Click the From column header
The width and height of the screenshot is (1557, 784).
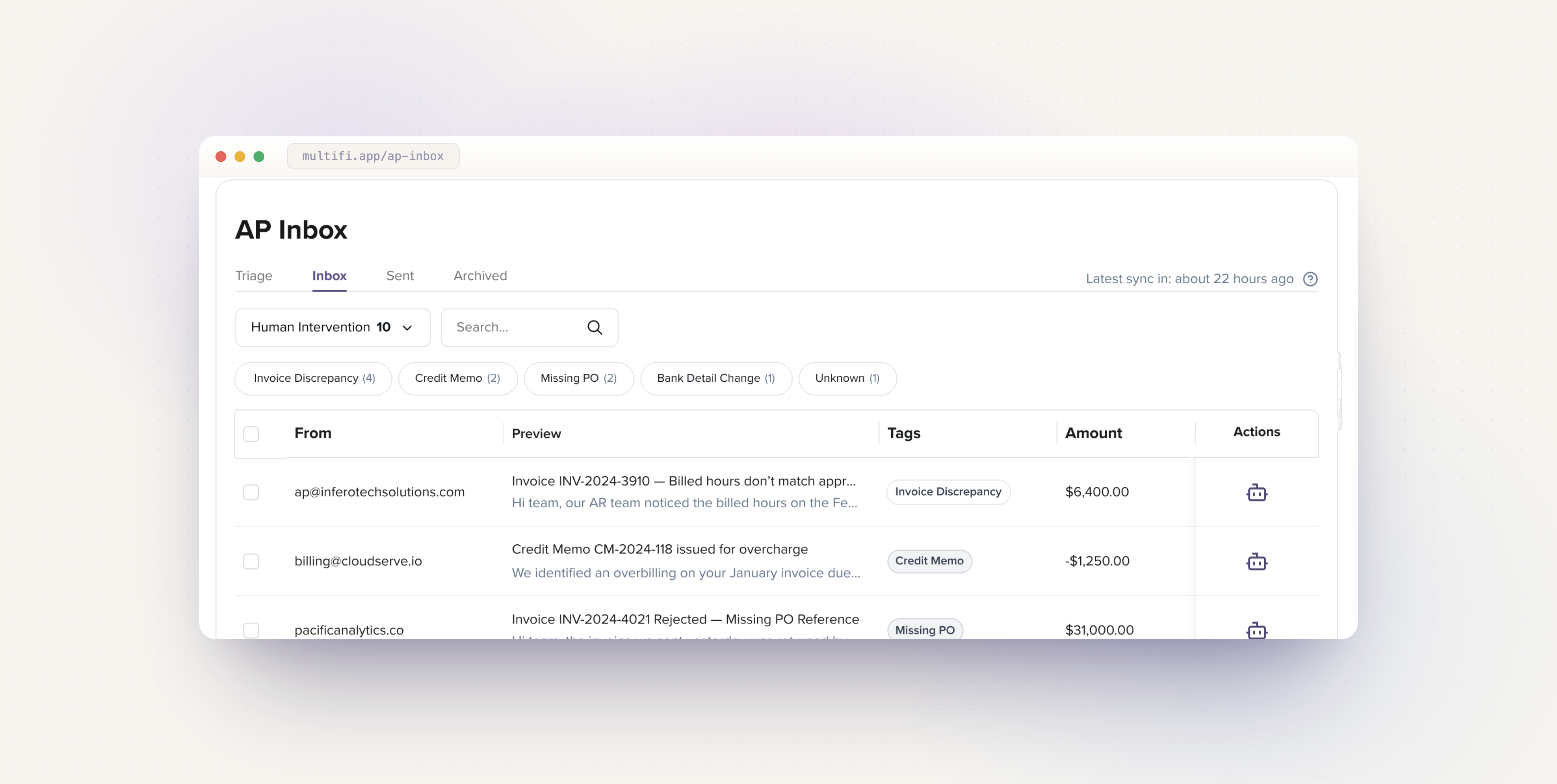[x=313, y=433]
